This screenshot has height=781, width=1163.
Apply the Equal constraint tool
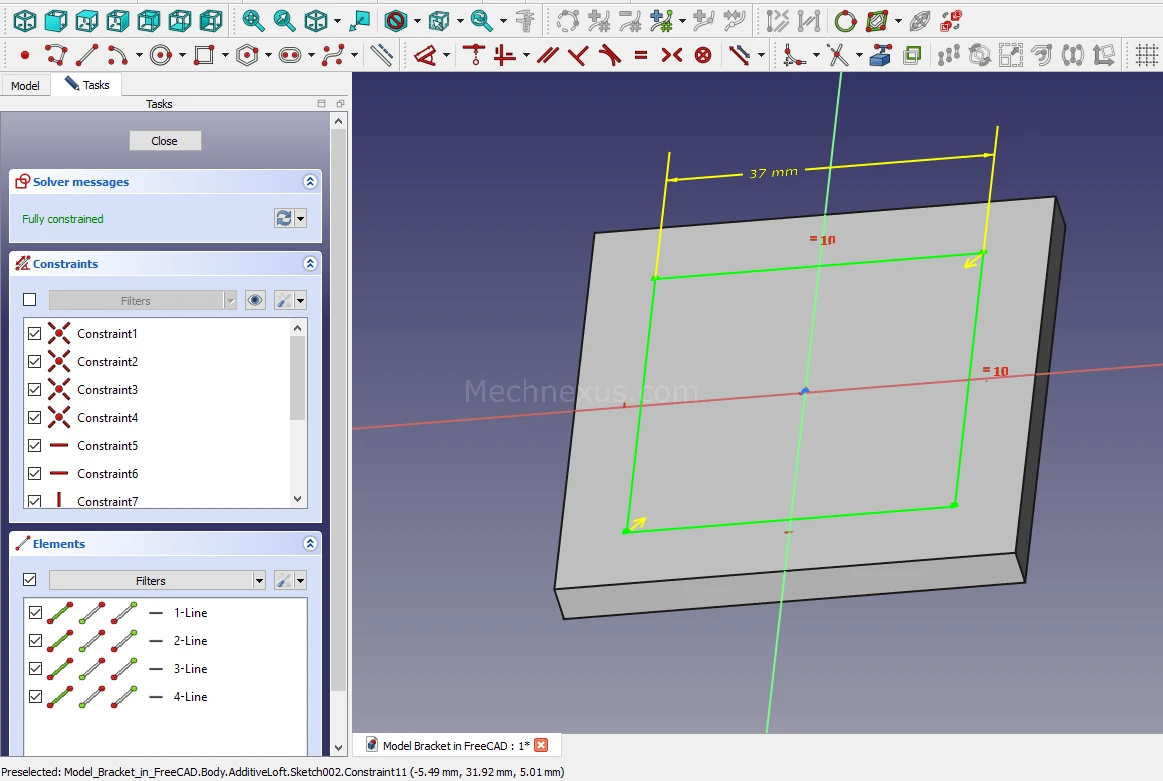641,55
